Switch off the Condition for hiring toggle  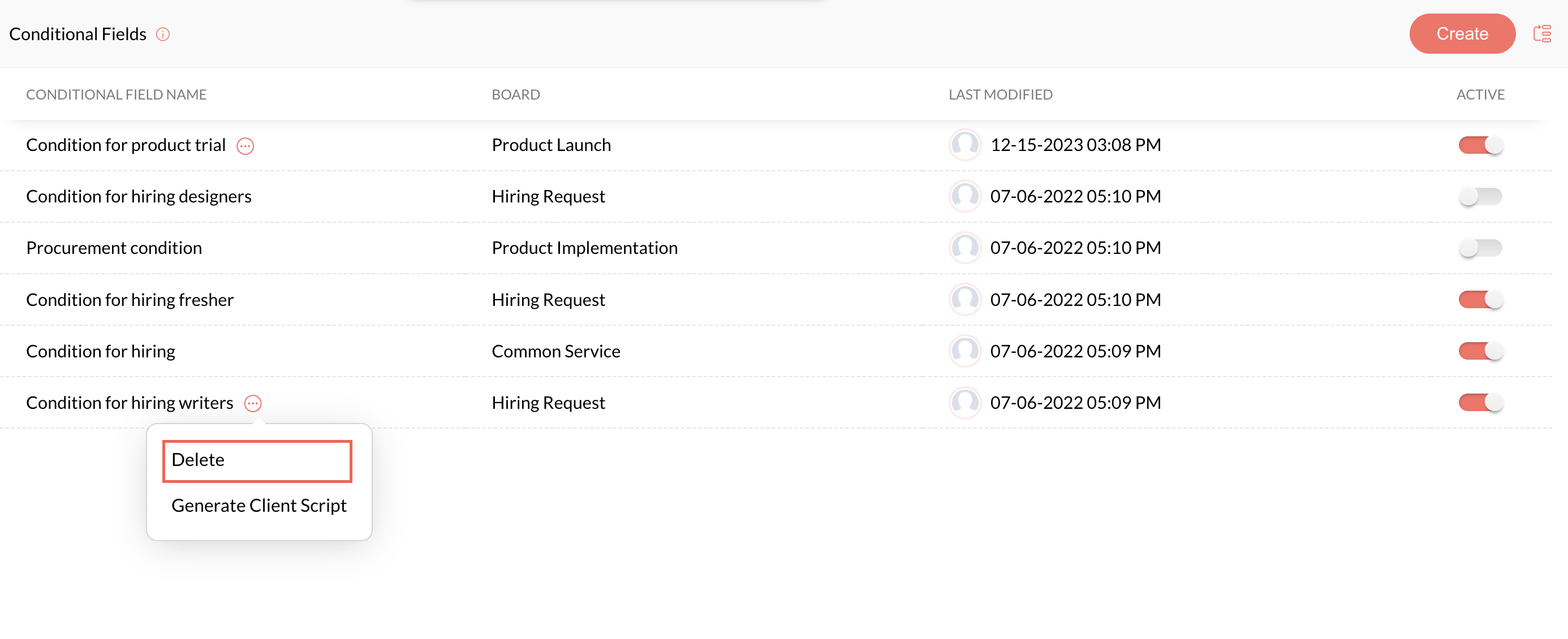[1480, 351]
